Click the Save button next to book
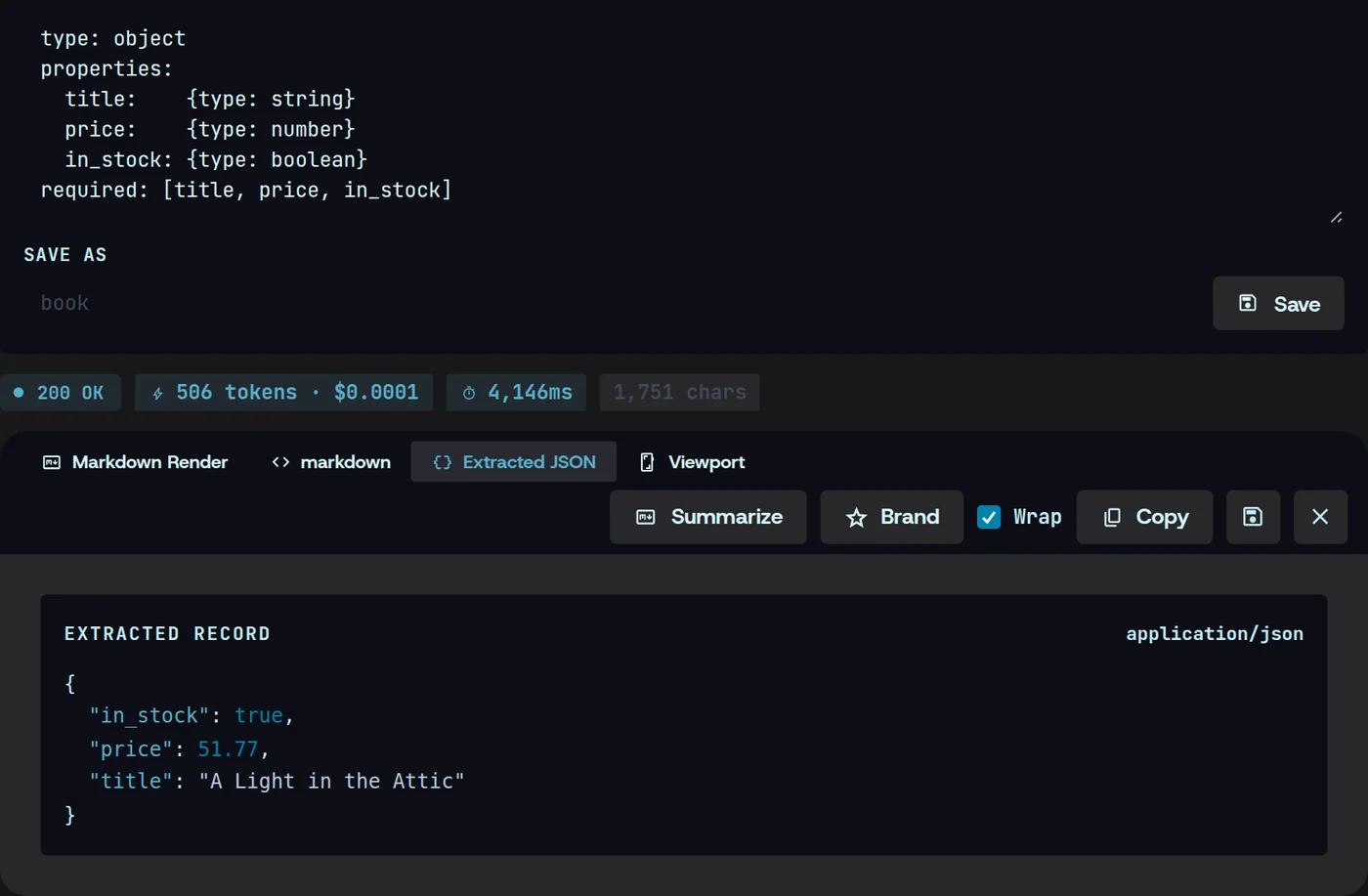The image size is (1368, 896). coord(1278,304)
